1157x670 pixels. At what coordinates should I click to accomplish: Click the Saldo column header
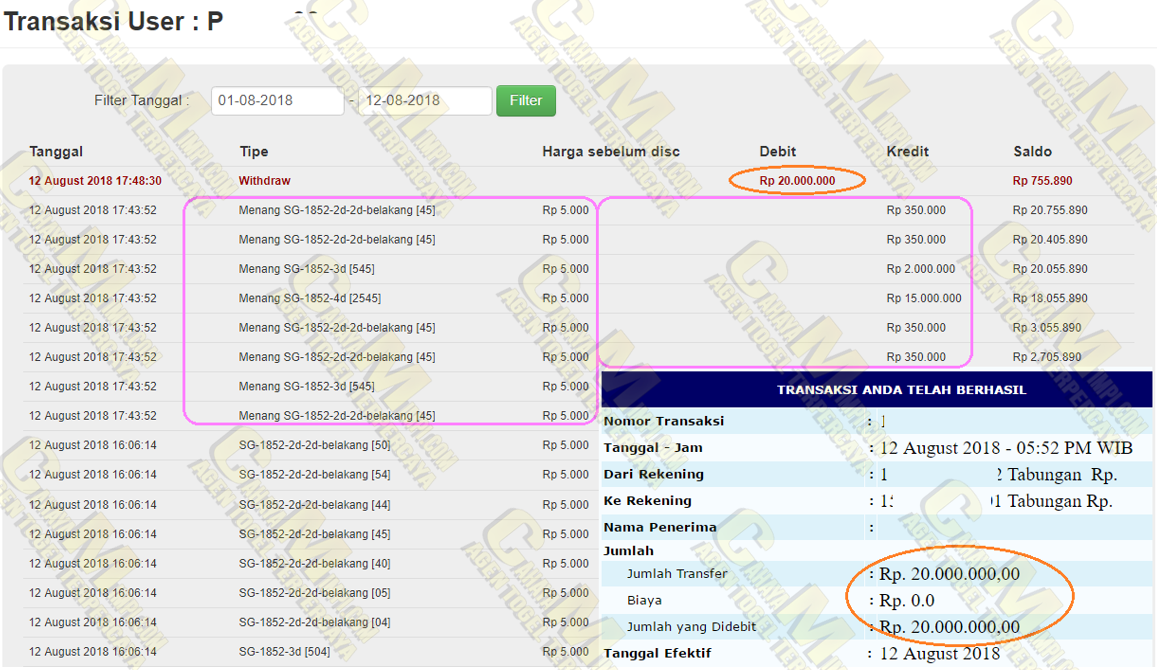pyautogui.click(x=1032, y=152)
